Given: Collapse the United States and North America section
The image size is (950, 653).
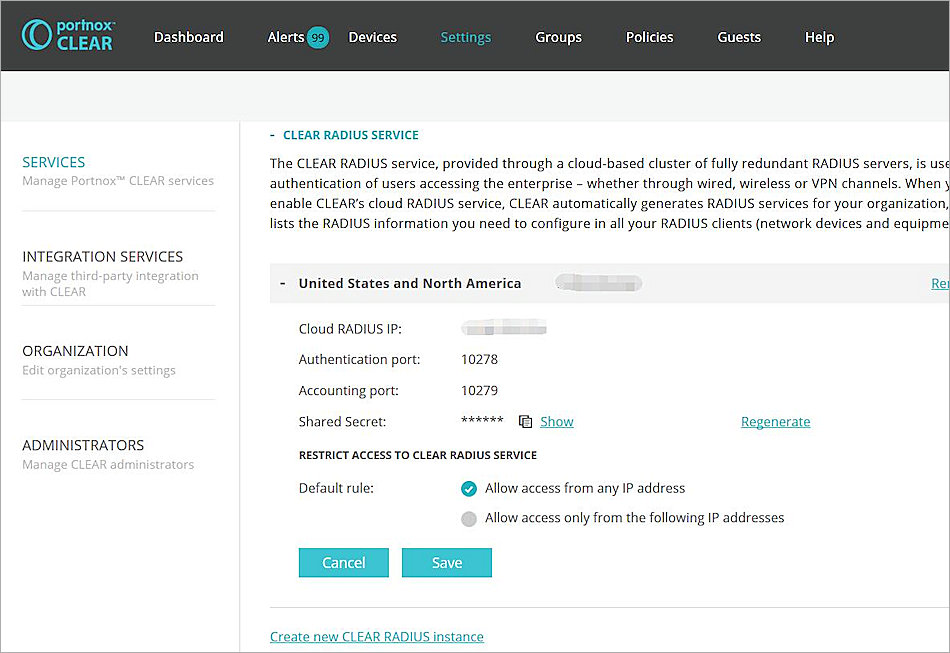Looking at the screenshot, I should (283, 283).
